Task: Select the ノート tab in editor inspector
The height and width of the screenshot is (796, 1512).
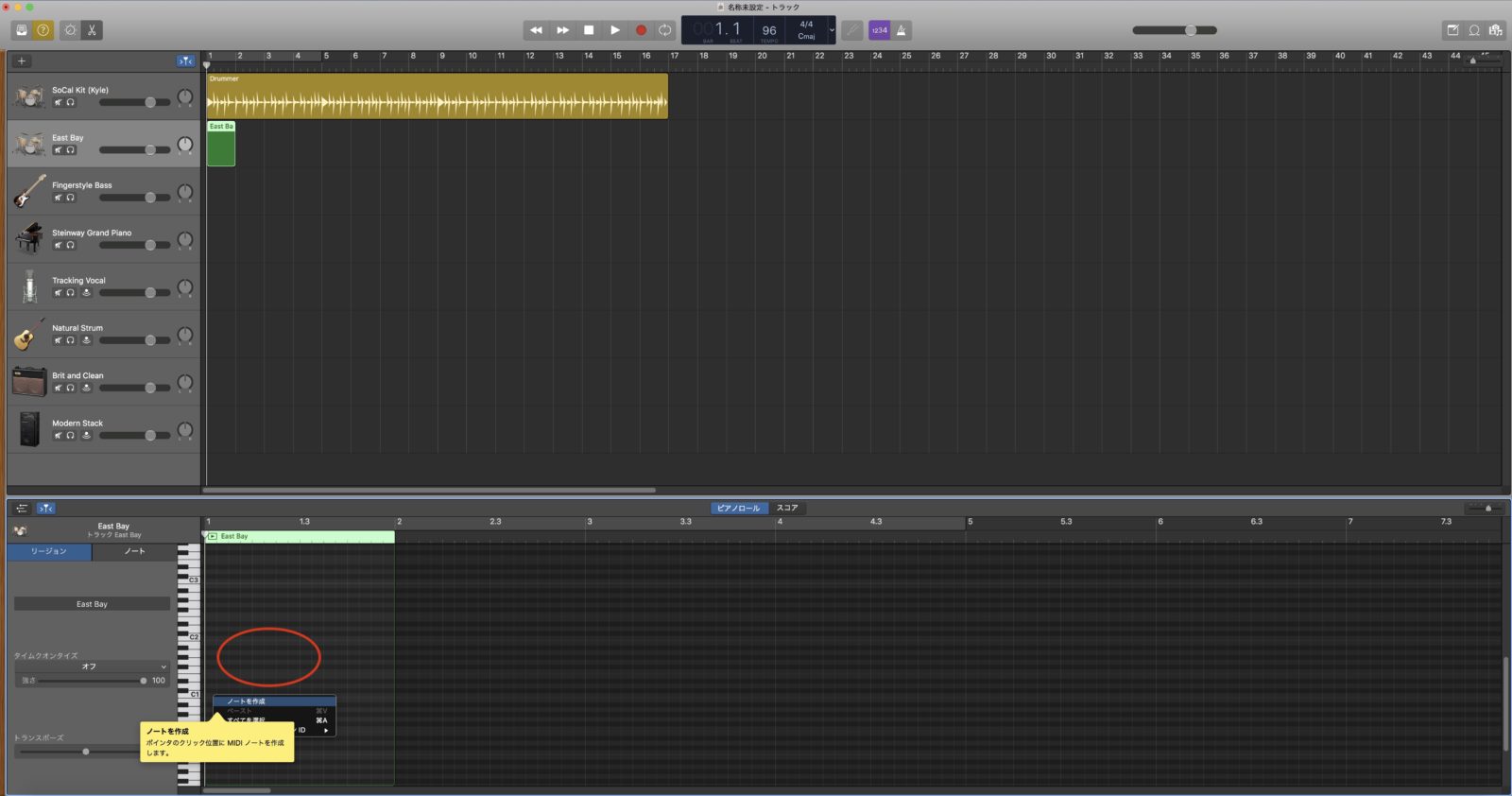Action: 134,551
